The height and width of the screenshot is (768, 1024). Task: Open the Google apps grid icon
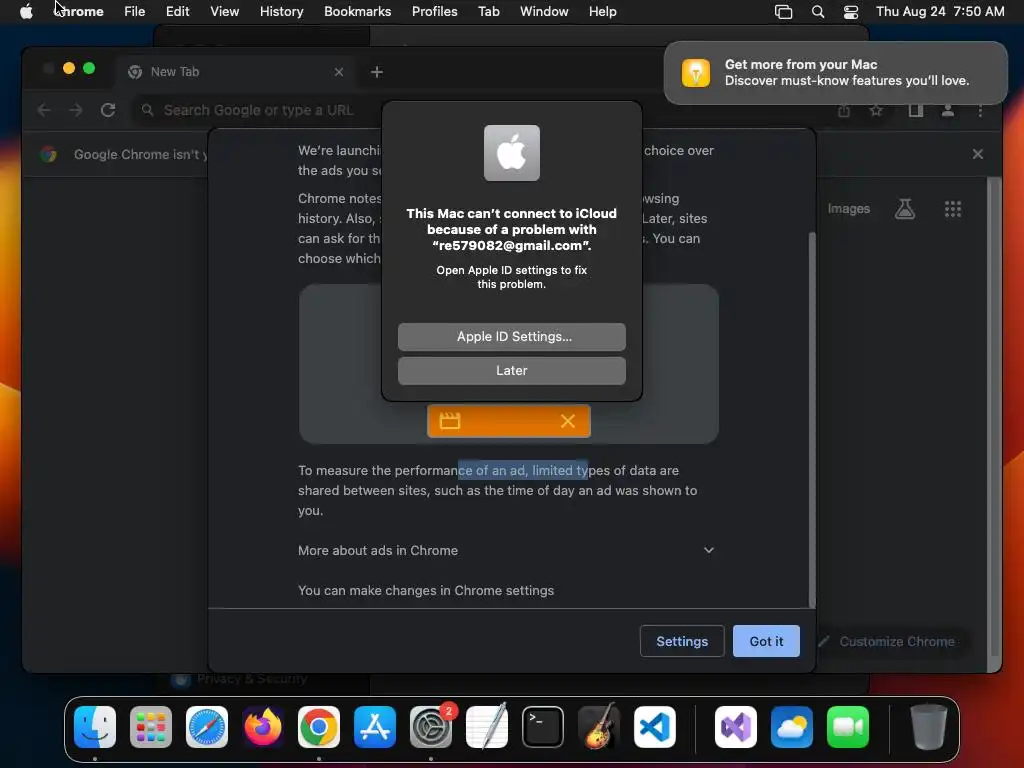point(953,209)
